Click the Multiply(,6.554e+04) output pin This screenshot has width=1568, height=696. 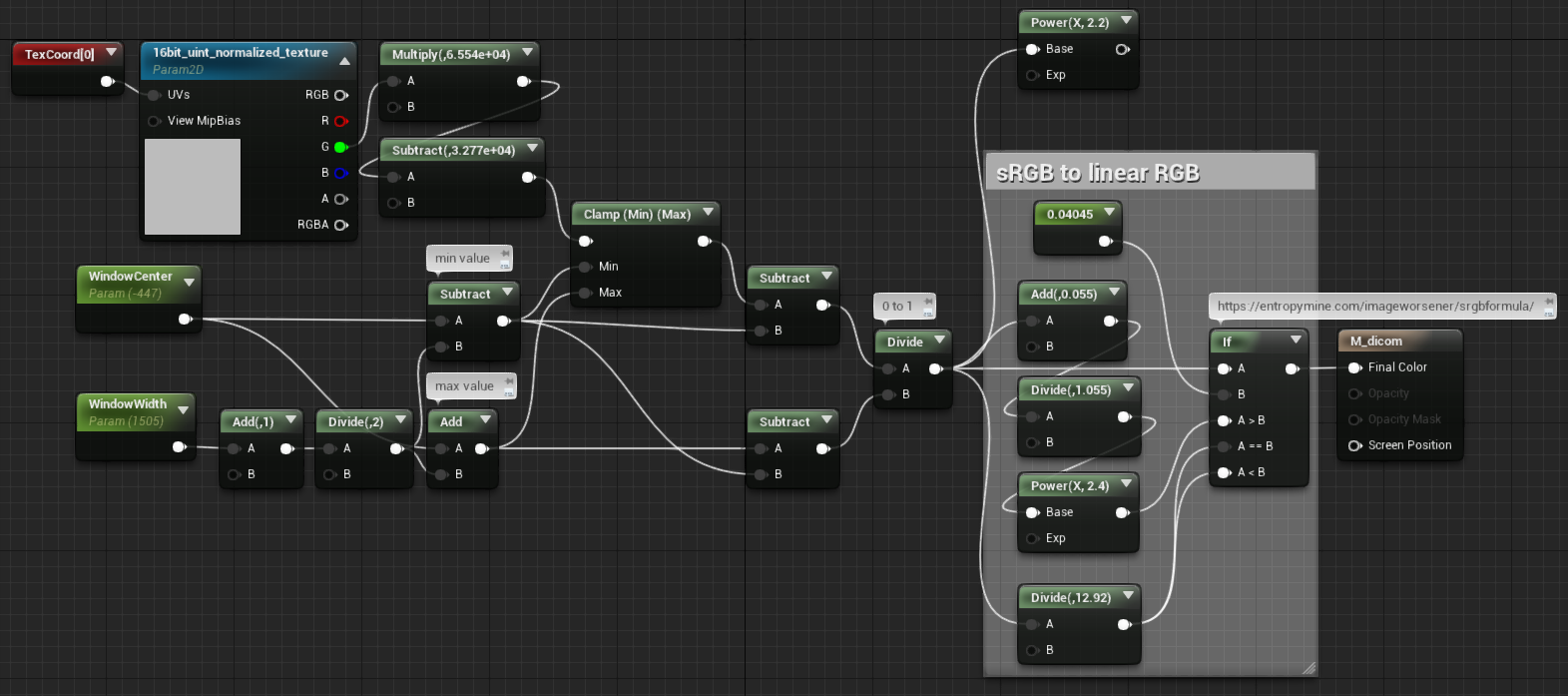(523, 81)
